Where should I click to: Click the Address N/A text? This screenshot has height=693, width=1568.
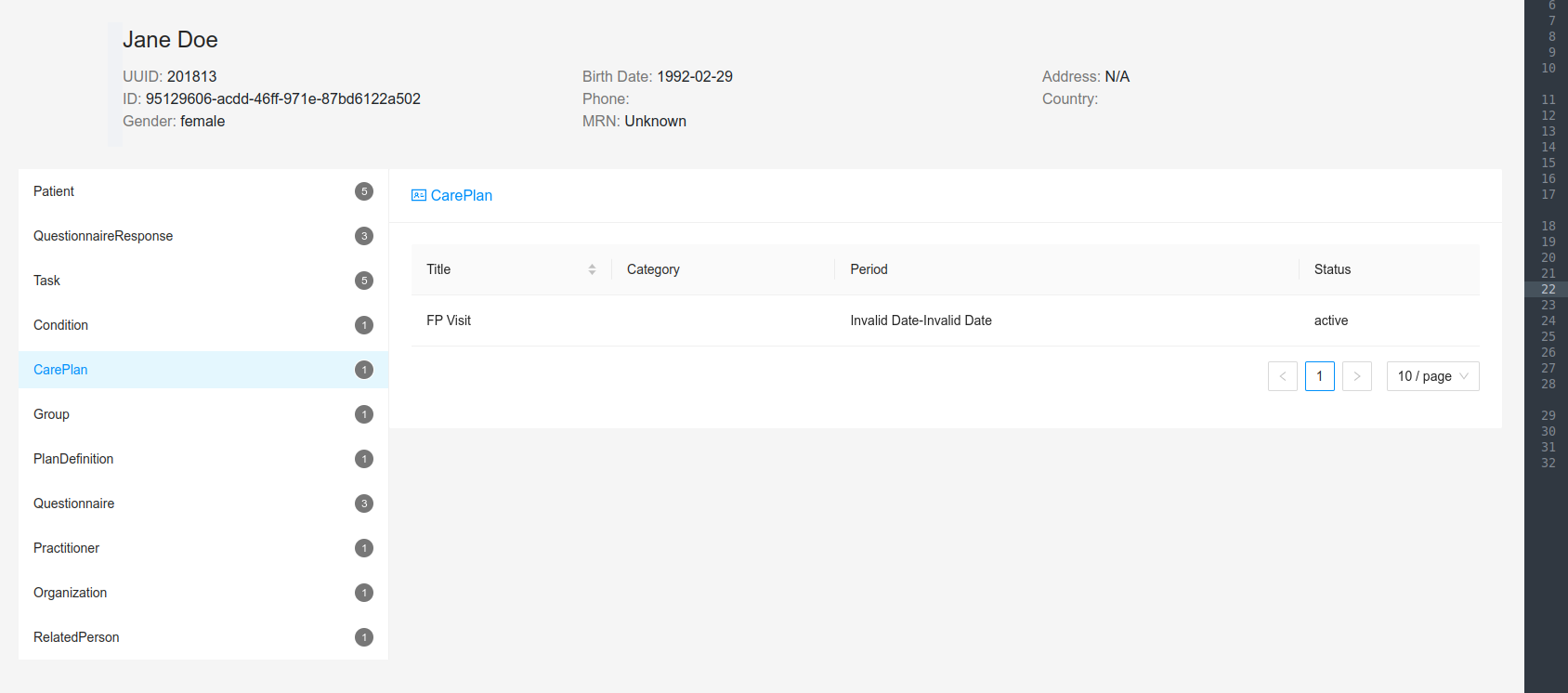click(1086, 76)
